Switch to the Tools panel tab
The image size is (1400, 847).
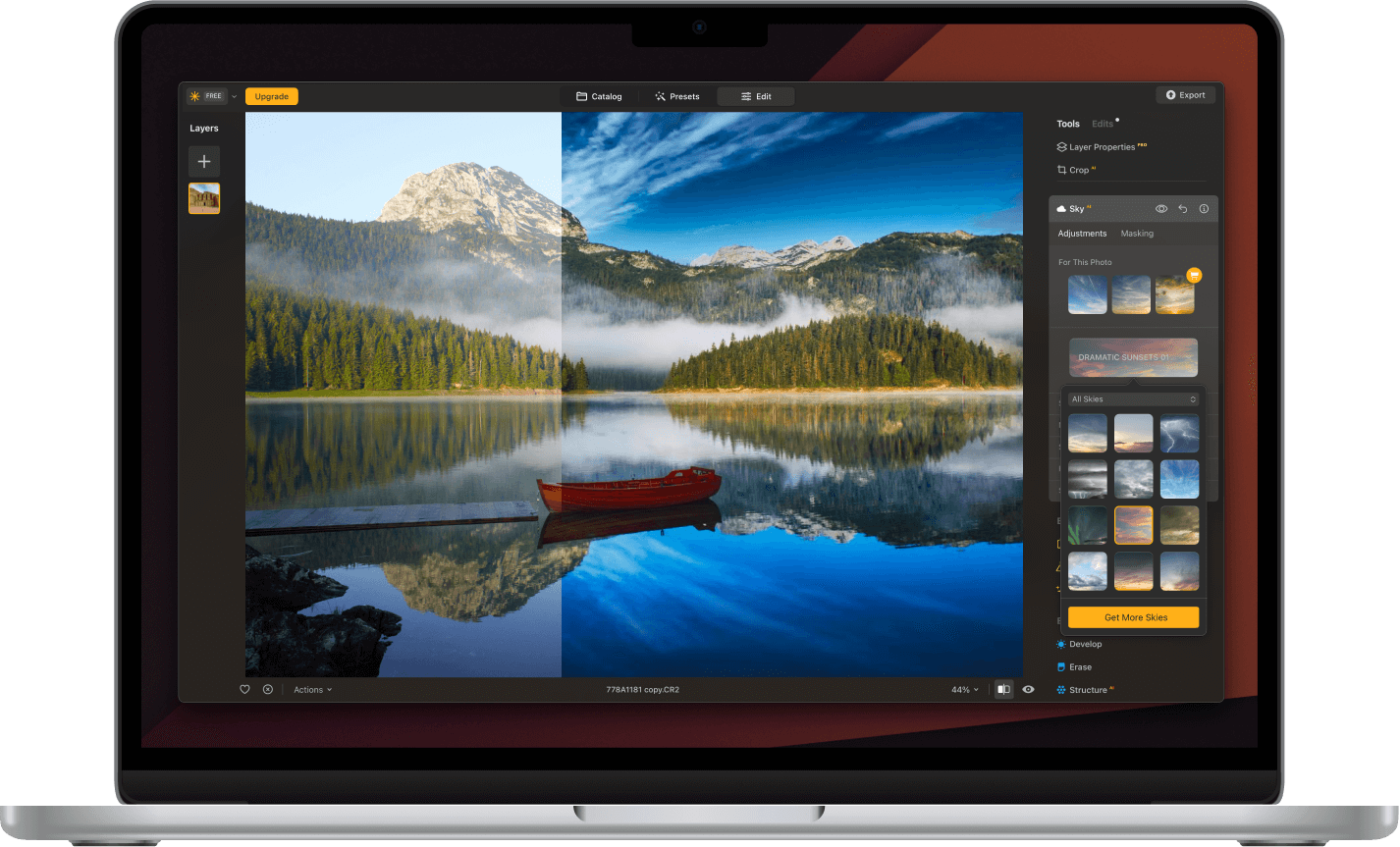(1068, 124)
